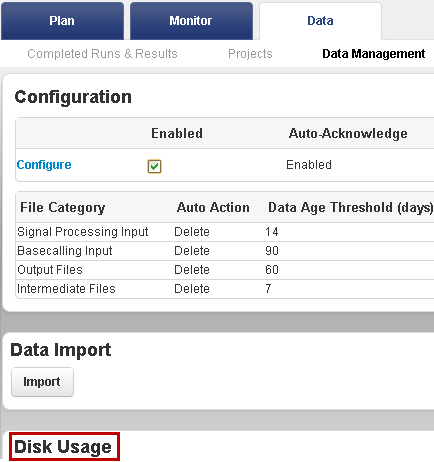434x462 pixels.
Task: Open the Plan tab
Action: coord(62,21)
